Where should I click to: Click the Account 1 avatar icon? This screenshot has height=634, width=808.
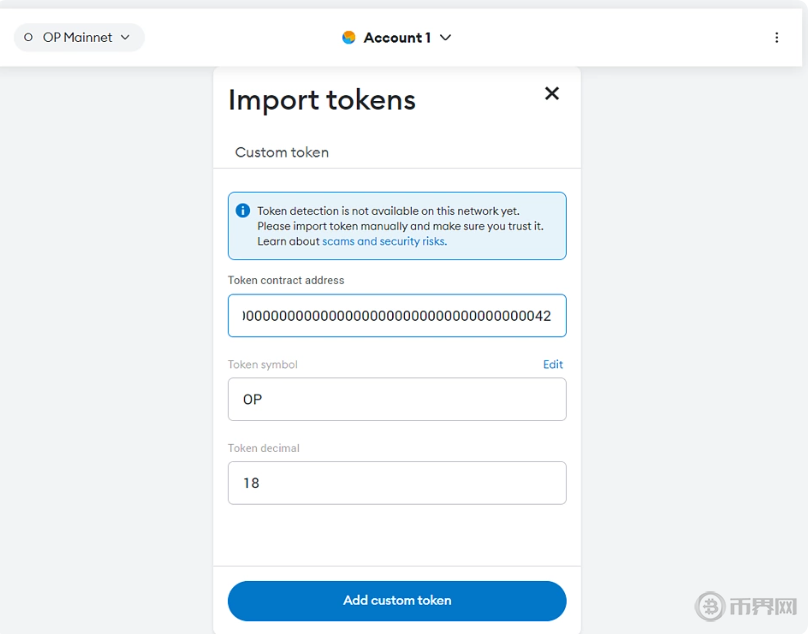pyautogui.click(x=349, y=38)
